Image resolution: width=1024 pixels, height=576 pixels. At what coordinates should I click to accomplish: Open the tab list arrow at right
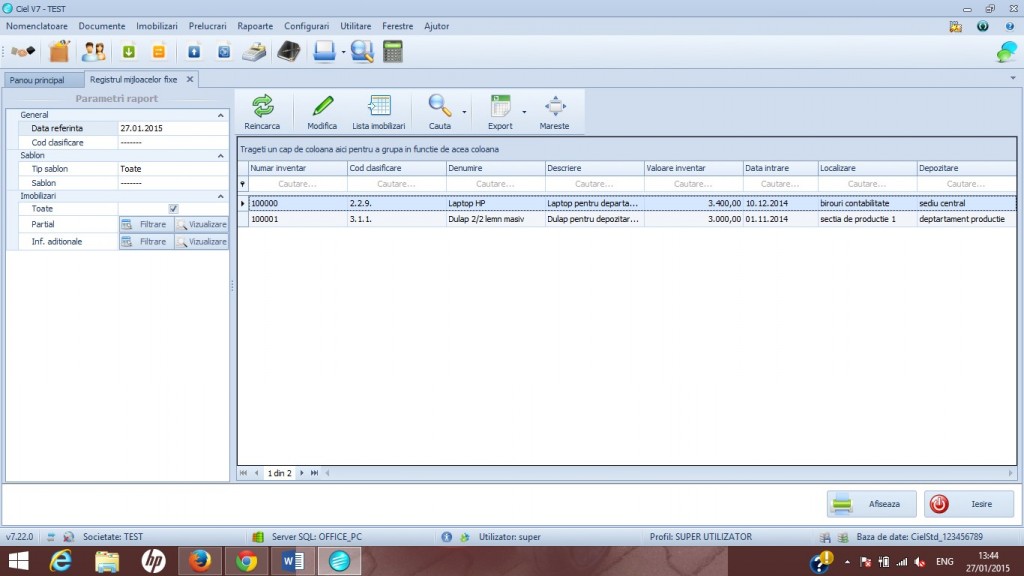1013,78
